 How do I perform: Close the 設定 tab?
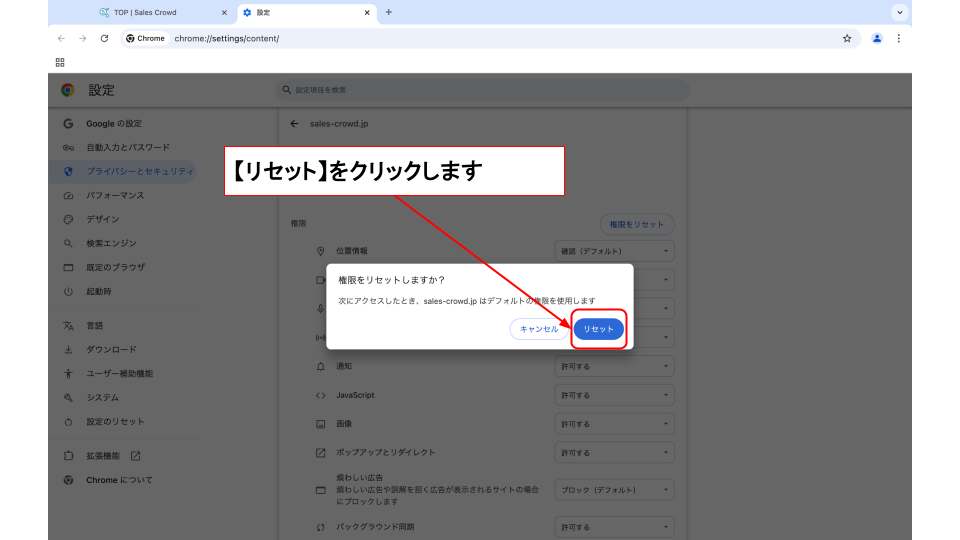click(x=367, y=12)
